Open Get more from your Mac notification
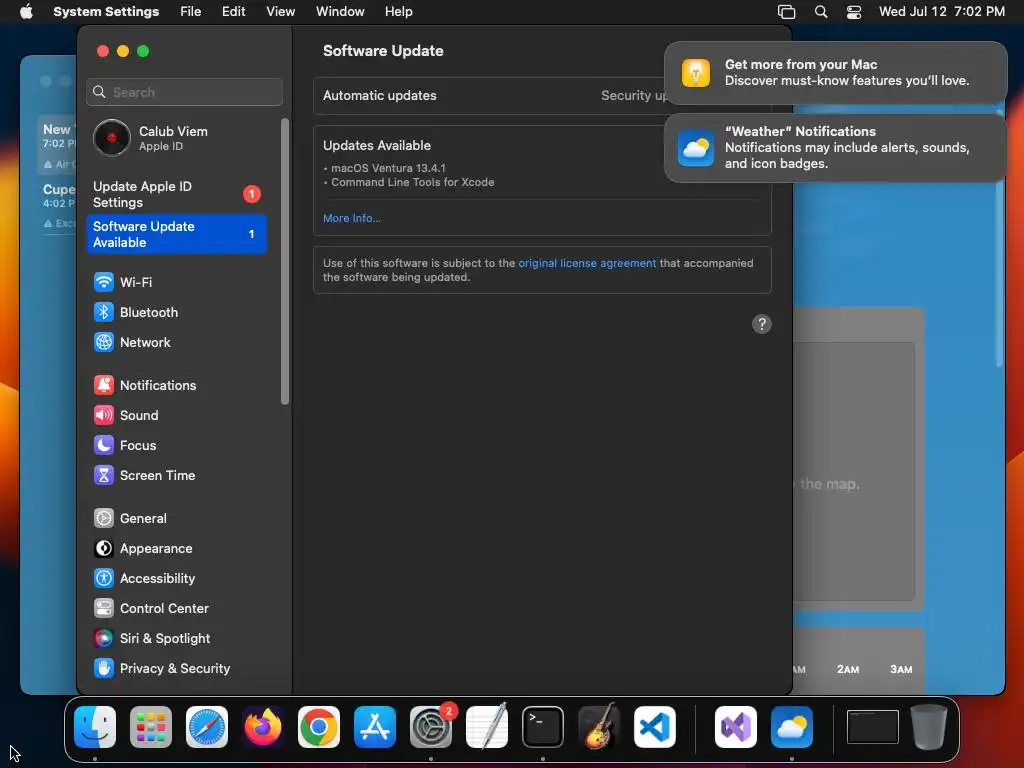 835,72
